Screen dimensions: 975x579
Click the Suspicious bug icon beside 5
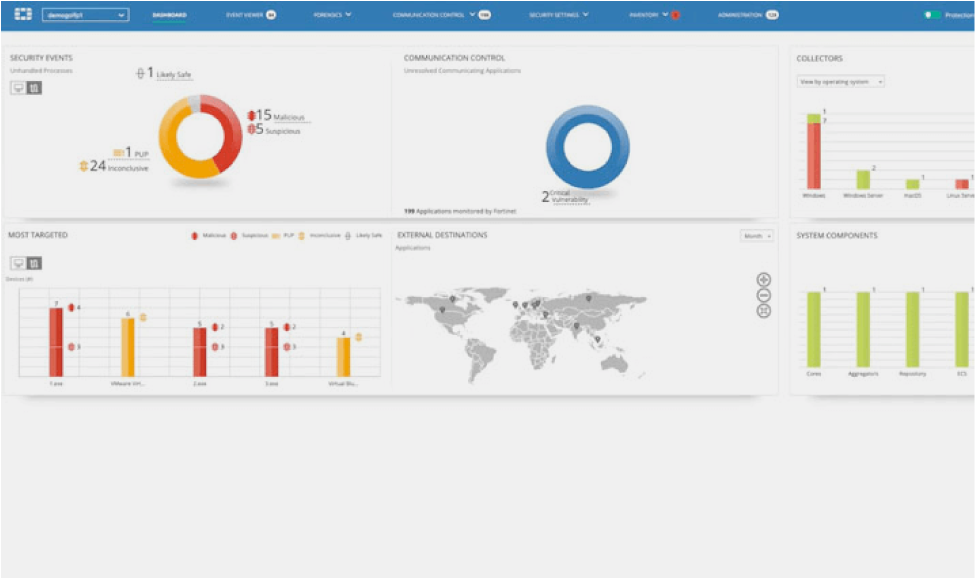pyautogui.click(x=251, y=129)
